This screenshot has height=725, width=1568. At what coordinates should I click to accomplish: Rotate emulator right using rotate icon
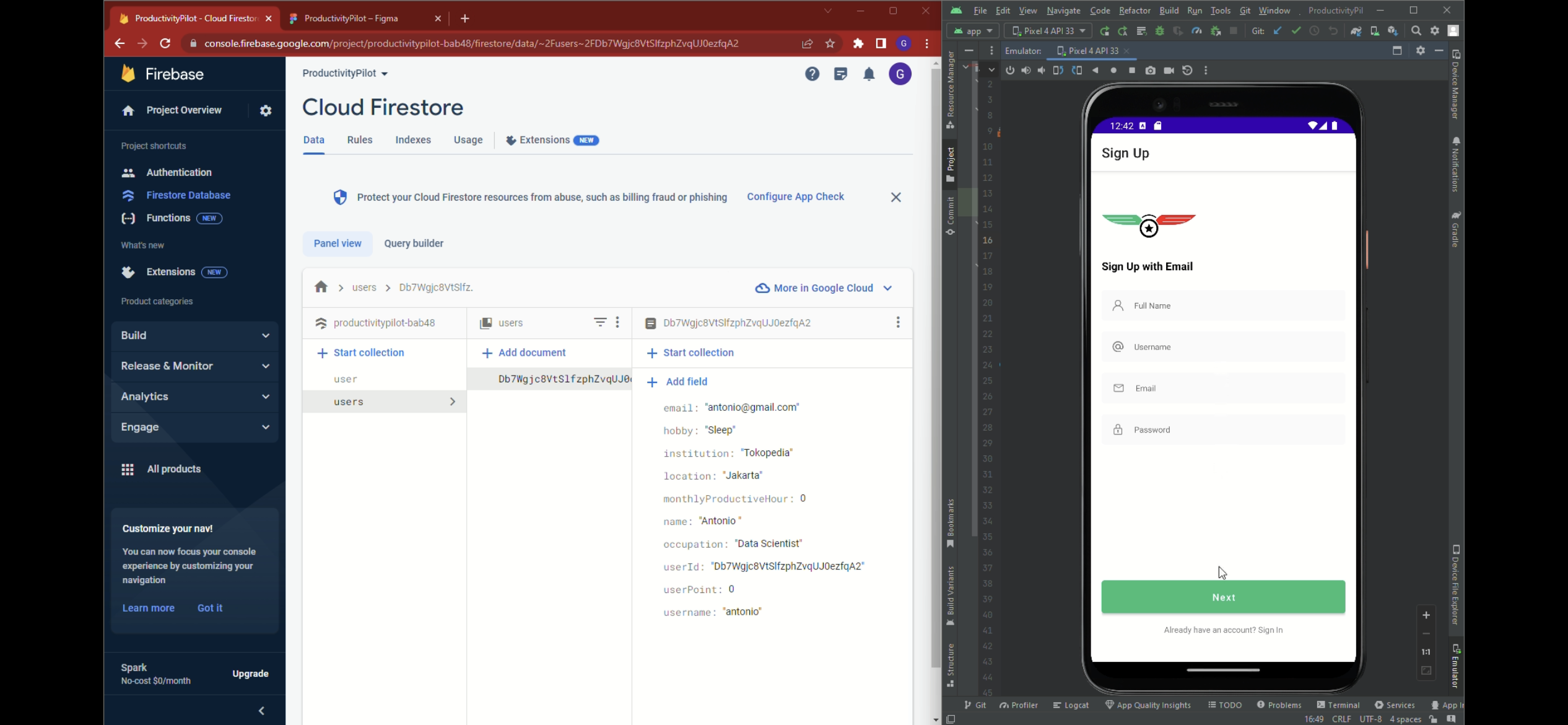click(1077, 71)
